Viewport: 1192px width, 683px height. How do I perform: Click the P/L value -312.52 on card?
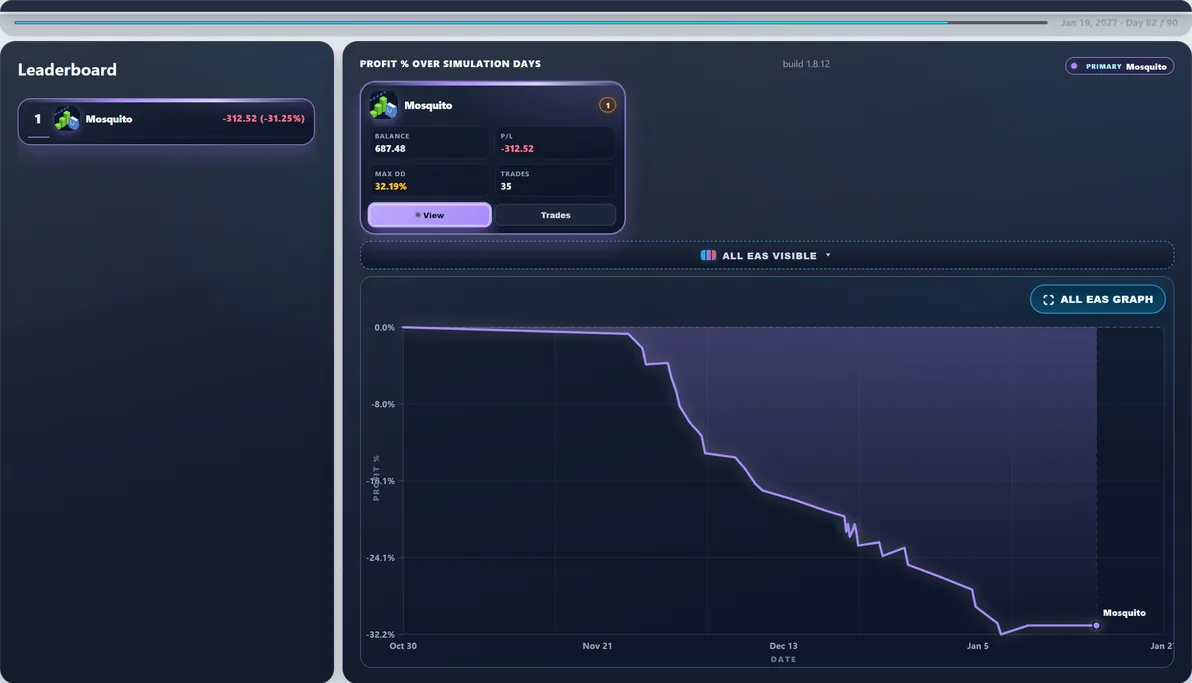point(517,148)
